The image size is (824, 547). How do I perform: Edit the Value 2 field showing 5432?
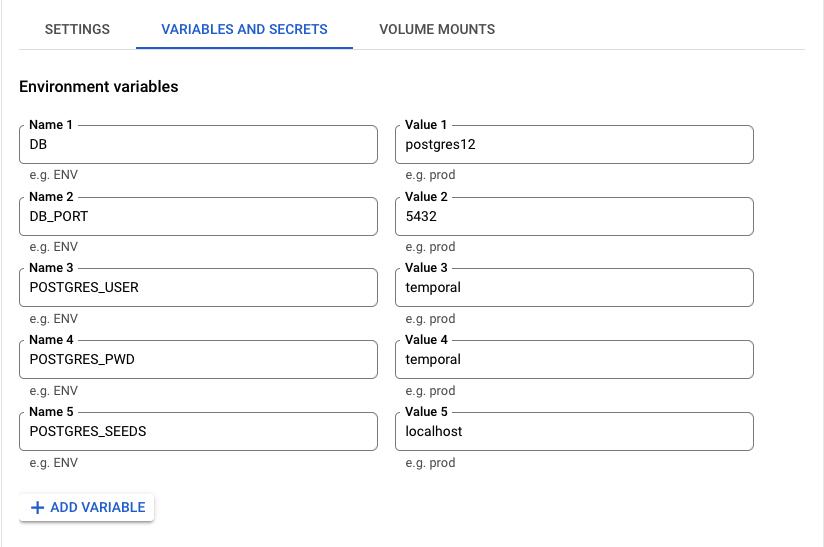click(x=574, y=216)
